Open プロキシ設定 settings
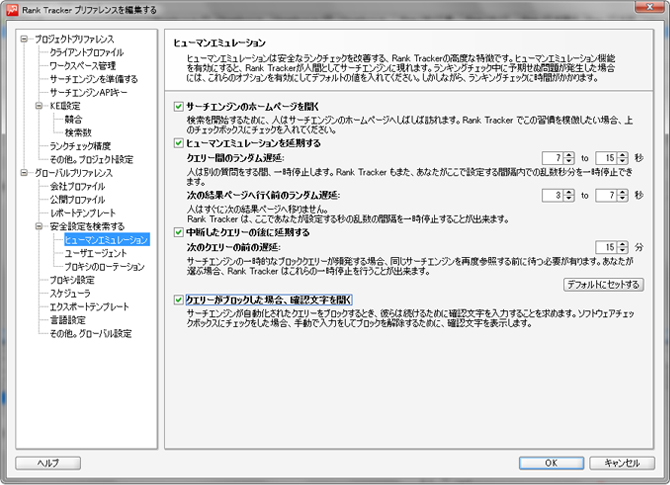Viewport: 670px width, 485px height. click(x=72, y=280)
